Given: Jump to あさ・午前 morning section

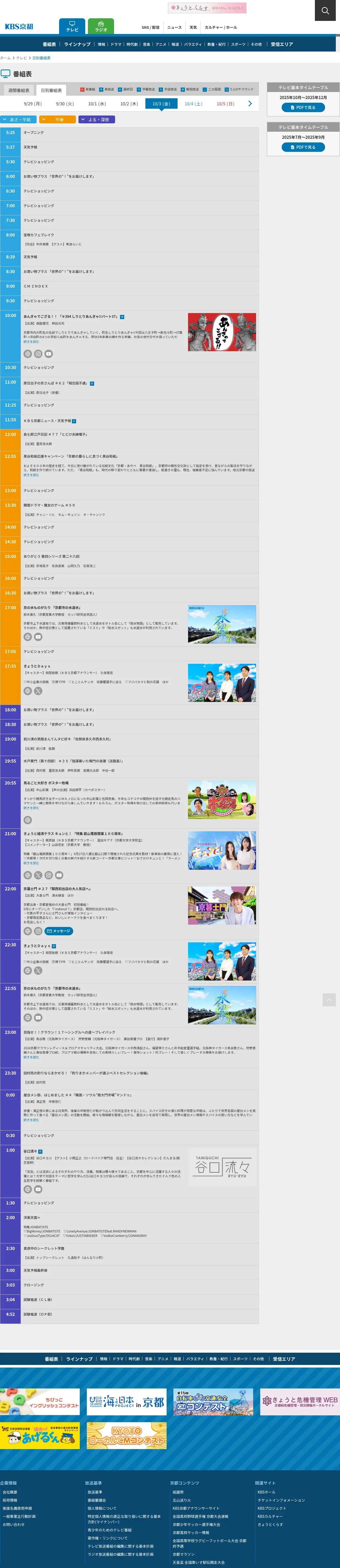Looking at the screenshot, I should (x=18, y=119).
